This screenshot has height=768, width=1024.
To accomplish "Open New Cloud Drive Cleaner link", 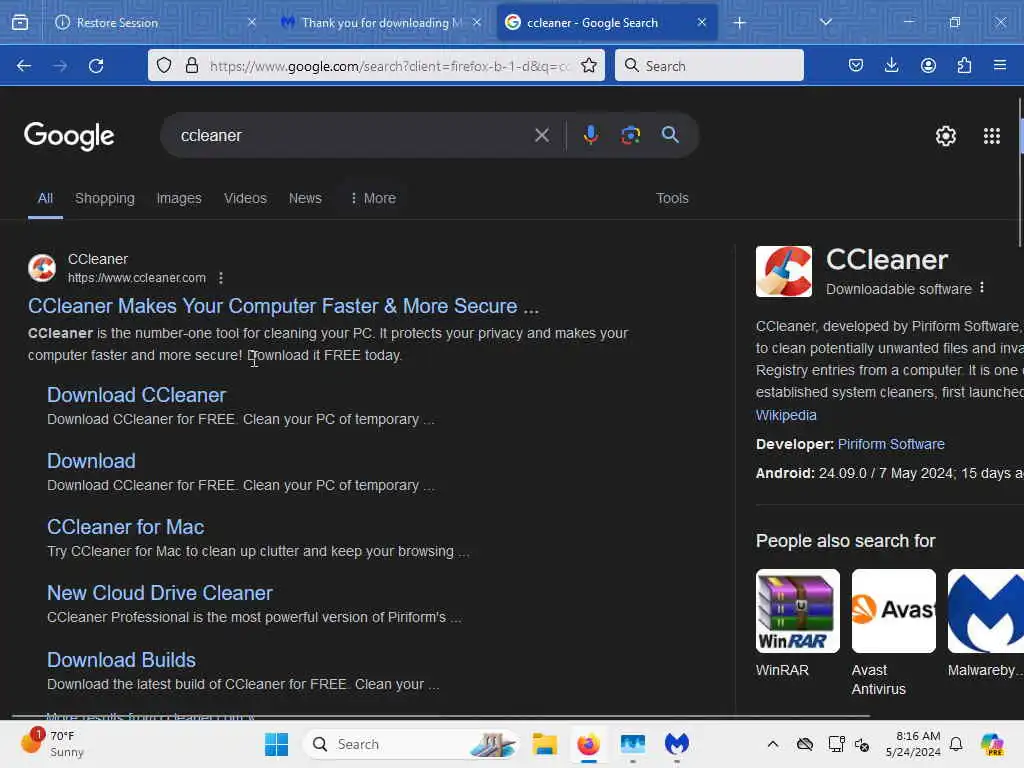I will pyautogui.click(x=160, y=593).
